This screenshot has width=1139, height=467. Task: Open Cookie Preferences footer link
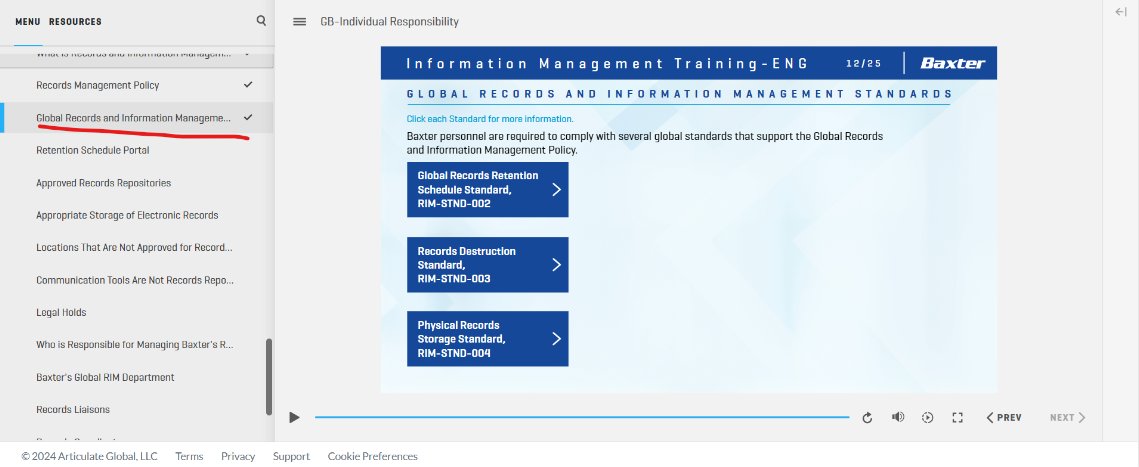[x=373, y=456]
